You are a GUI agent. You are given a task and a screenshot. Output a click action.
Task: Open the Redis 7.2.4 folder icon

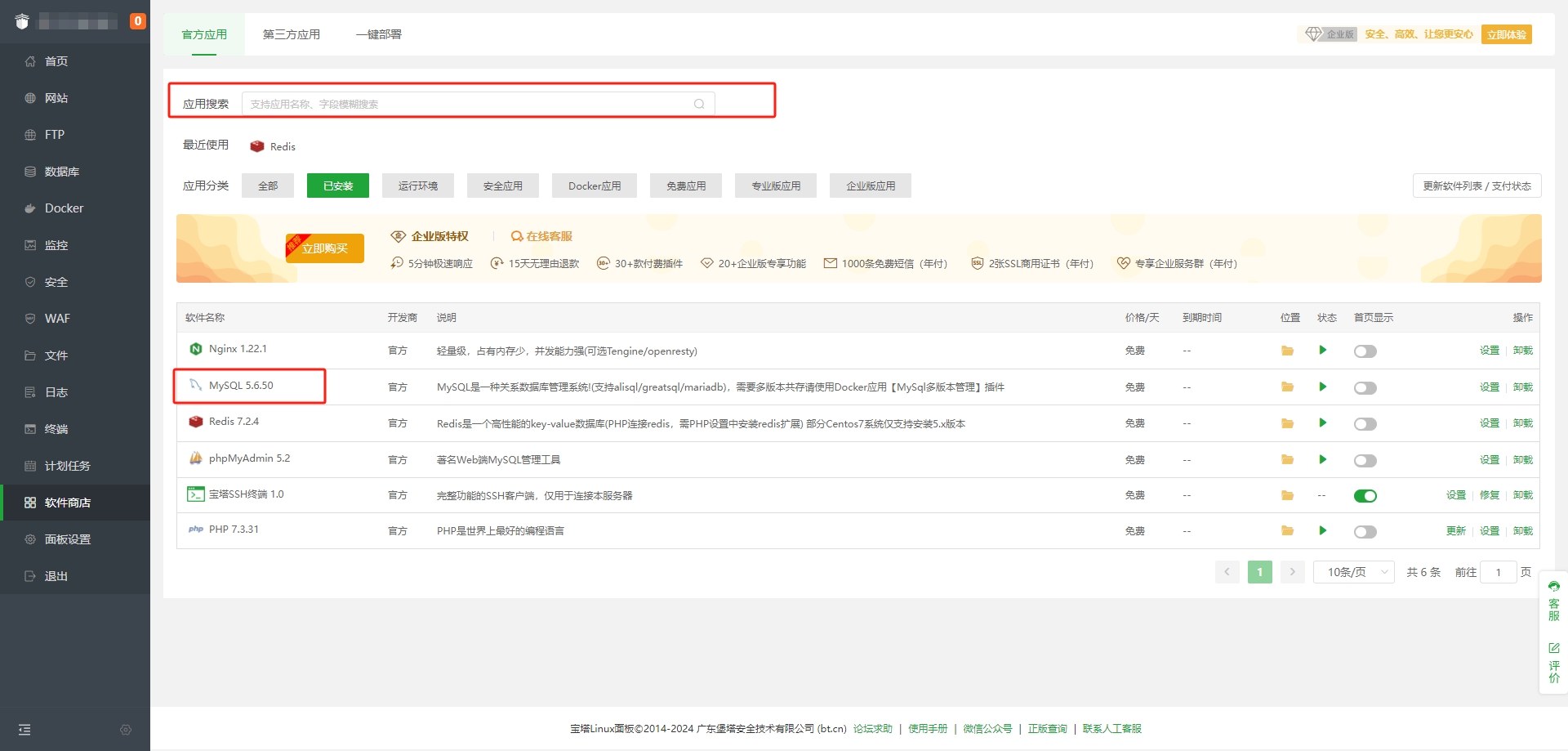(1287, 423)
